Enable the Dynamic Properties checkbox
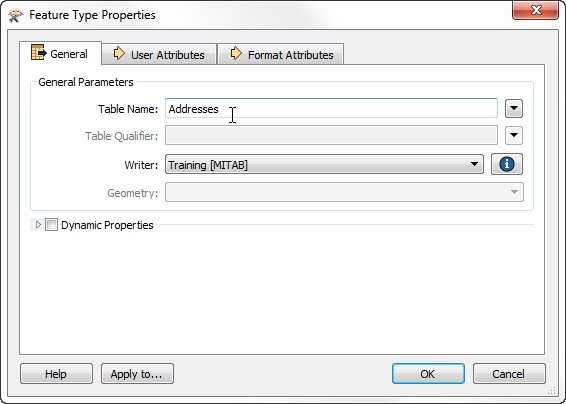The width and height of the screenshot is (566, 404). click(51, 225)
